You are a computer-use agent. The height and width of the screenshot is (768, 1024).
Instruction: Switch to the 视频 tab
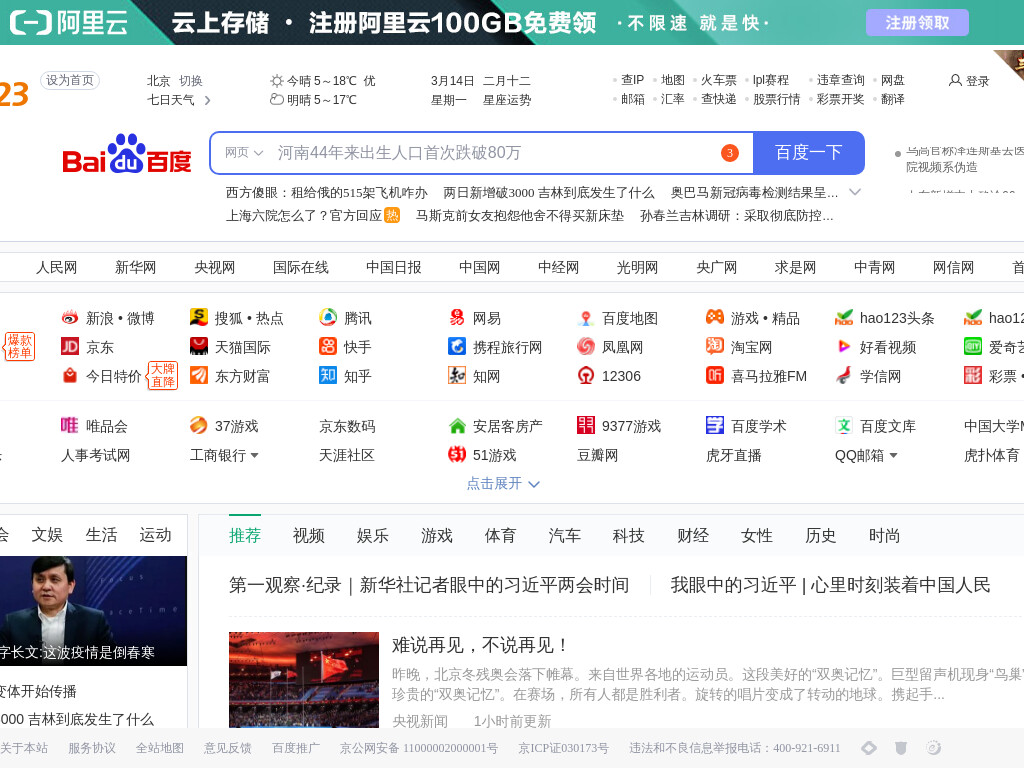(x=309, y=536)
